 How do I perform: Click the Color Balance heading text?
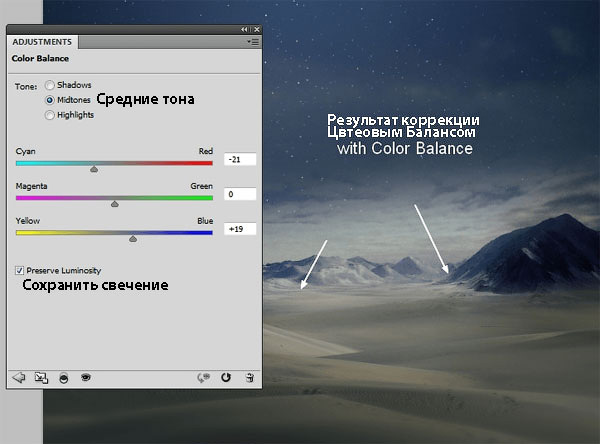pos(40,58)
